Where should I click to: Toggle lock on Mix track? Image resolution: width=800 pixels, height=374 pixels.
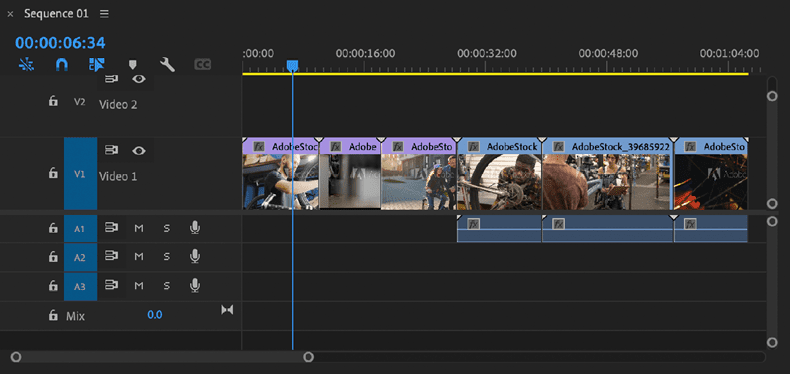53,315
